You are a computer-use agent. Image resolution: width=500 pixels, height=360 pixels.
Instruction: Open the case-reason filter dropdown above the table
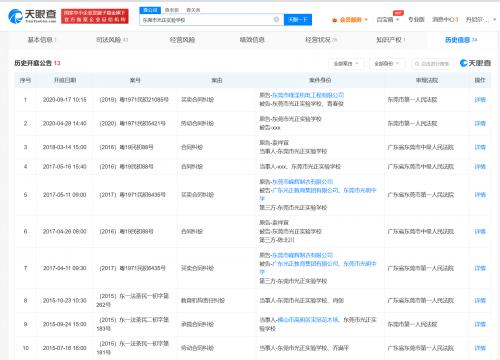[346, 63]
